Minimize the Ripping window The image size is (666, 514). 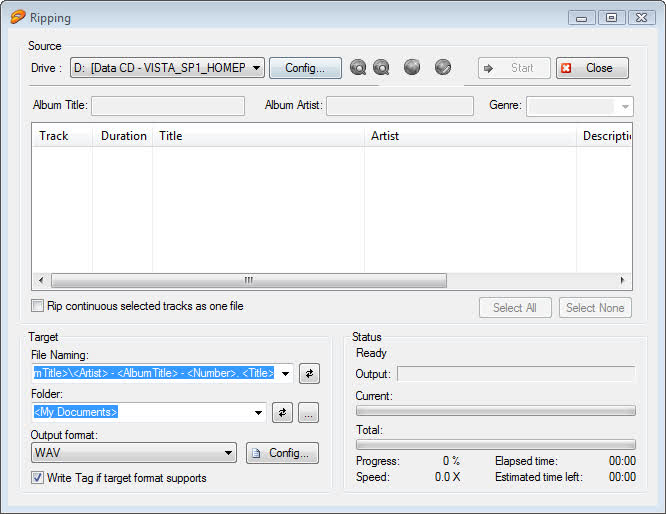(x=581, y=18)
